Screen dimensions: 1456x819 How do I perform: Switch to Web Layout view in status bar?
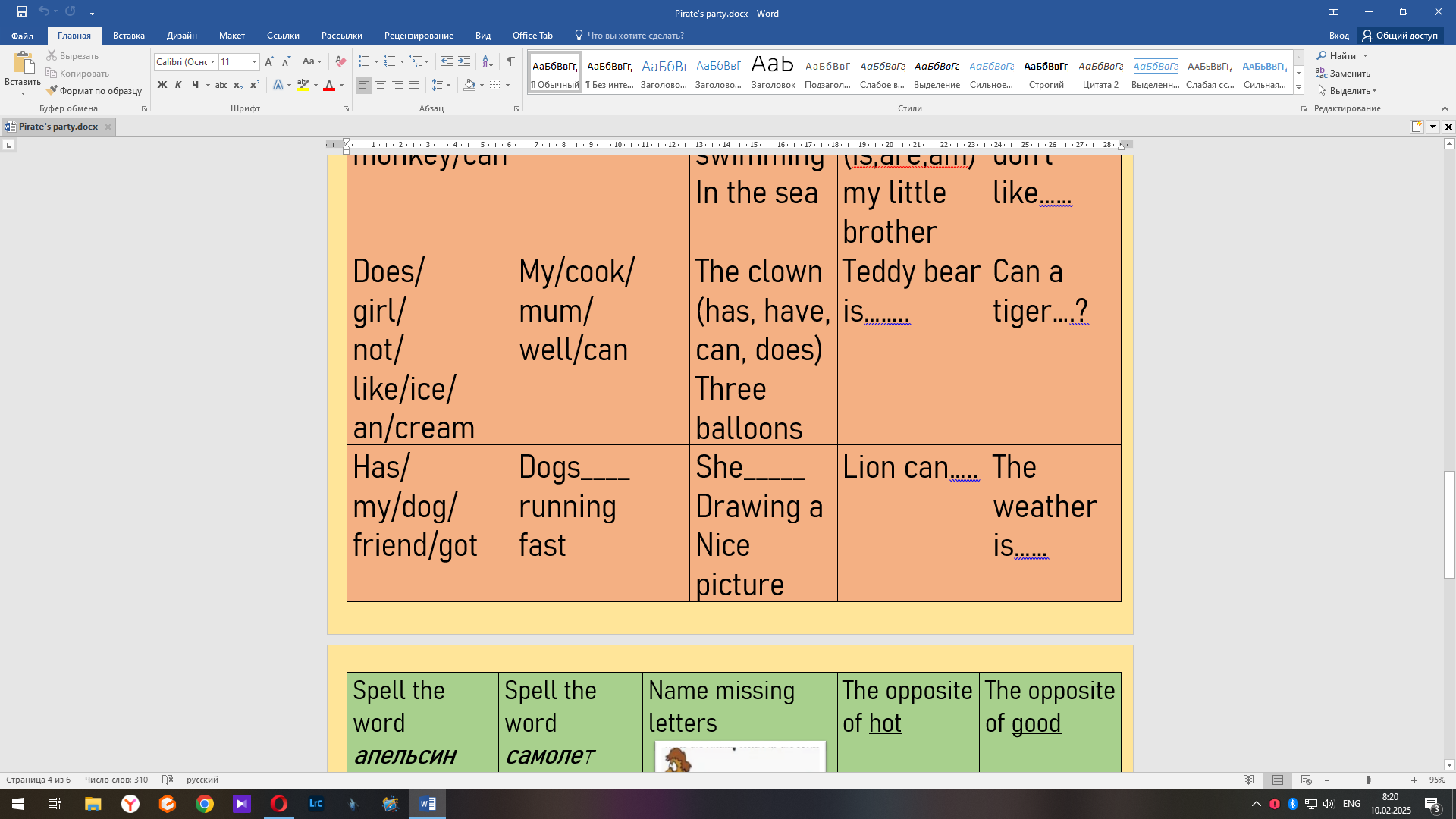click(1306, 780)
